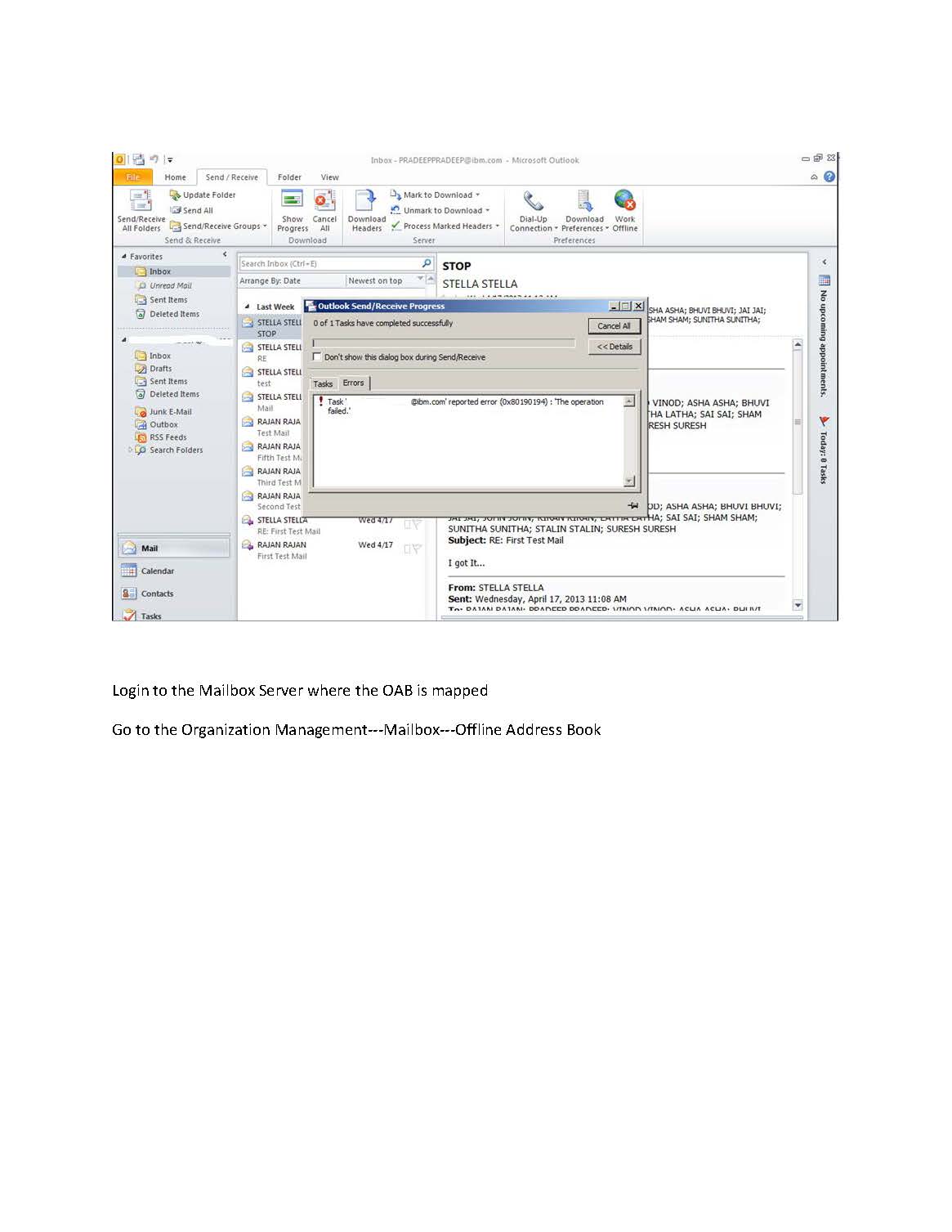This screenshot has width=952, height=1232.
Task: Click the send/receive progress bar
Action: (x=444, y=343)
